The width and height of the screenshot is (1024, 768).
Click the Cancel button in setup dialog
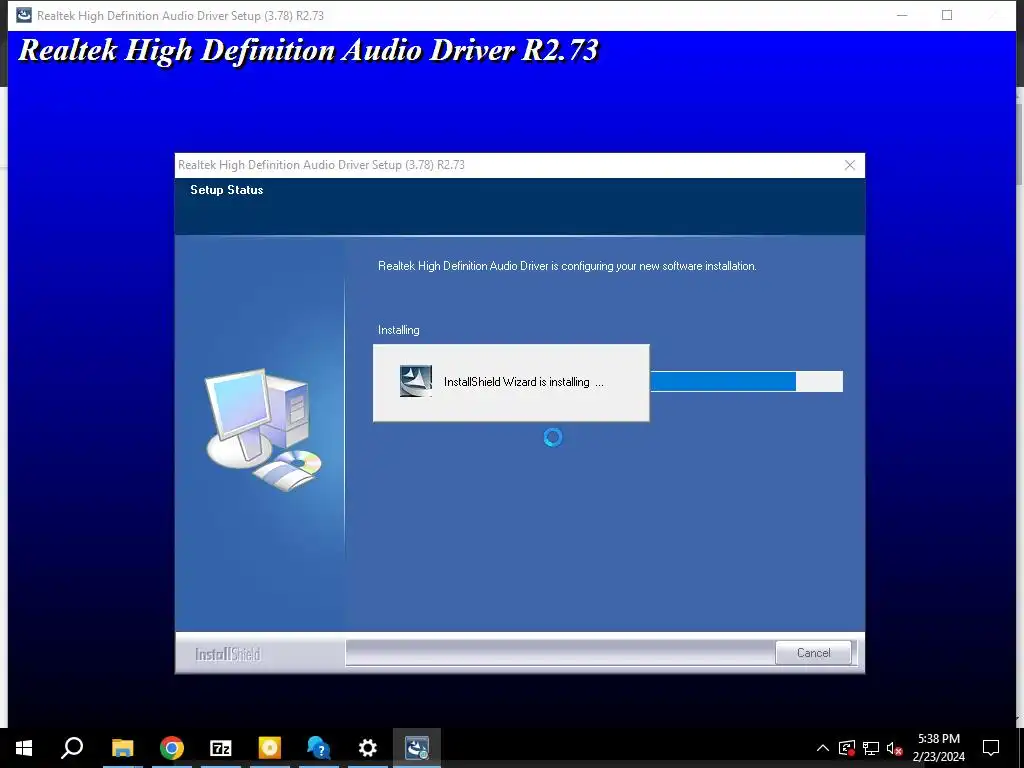coord(813,652)
